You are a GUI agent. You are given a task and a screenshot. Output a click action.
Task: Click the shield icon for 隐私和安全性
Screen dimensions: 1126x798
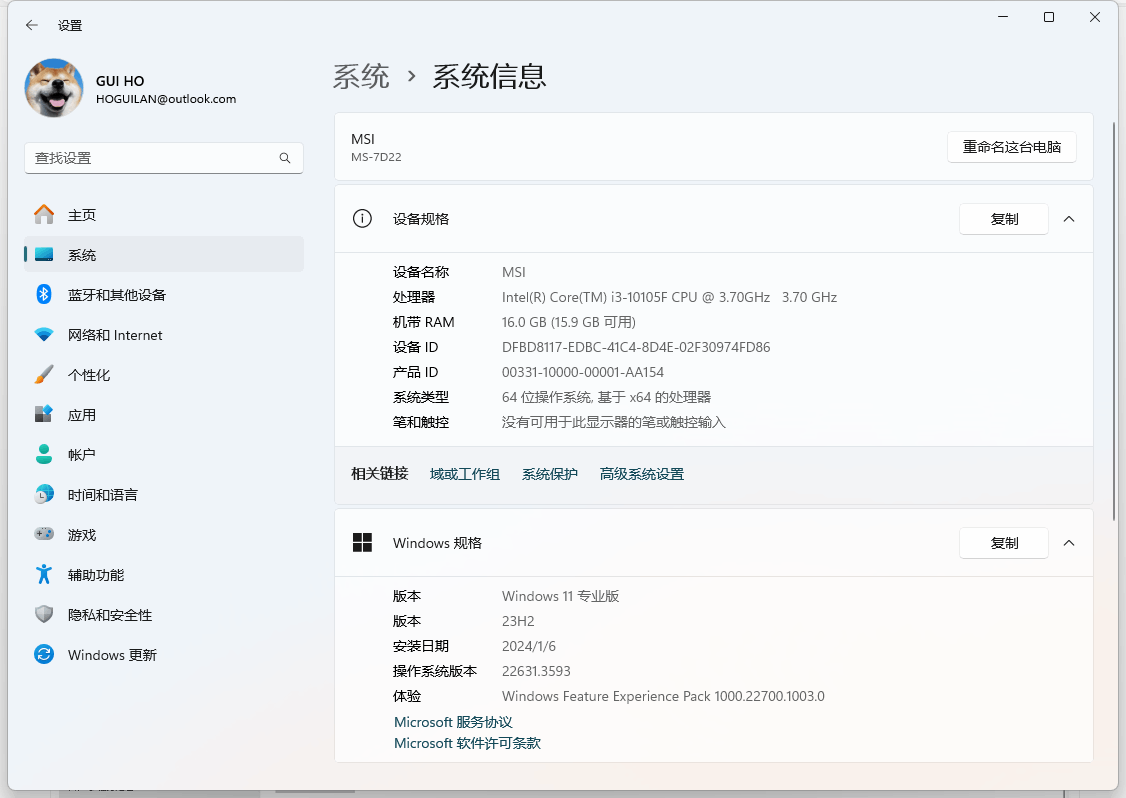pos(44,614)
